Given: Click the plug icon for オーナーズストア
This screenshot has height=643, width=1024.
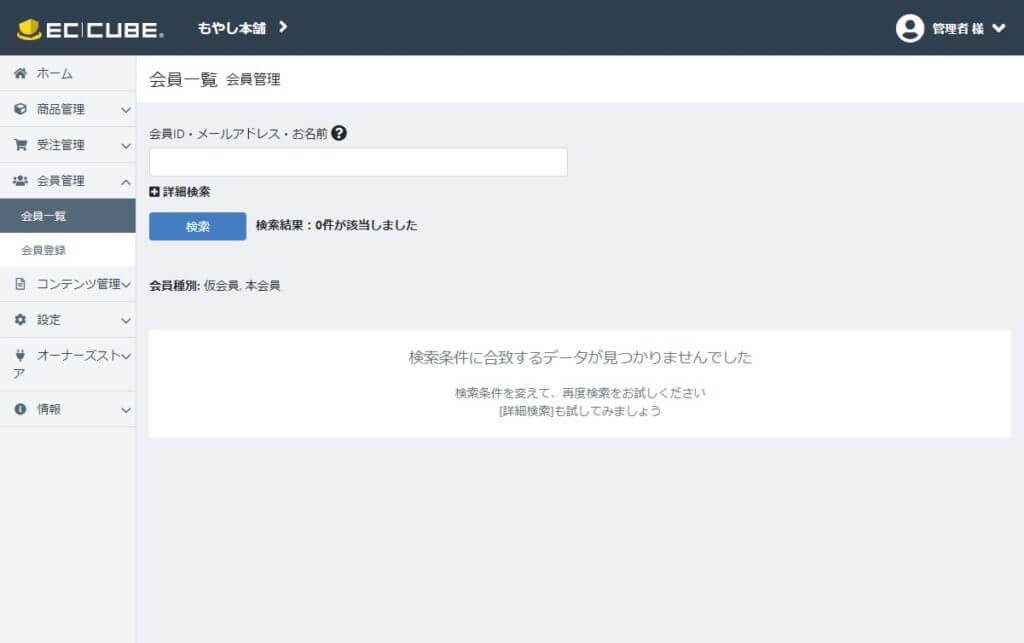Looking at the screenshot, I should click(x=20, y=356).
